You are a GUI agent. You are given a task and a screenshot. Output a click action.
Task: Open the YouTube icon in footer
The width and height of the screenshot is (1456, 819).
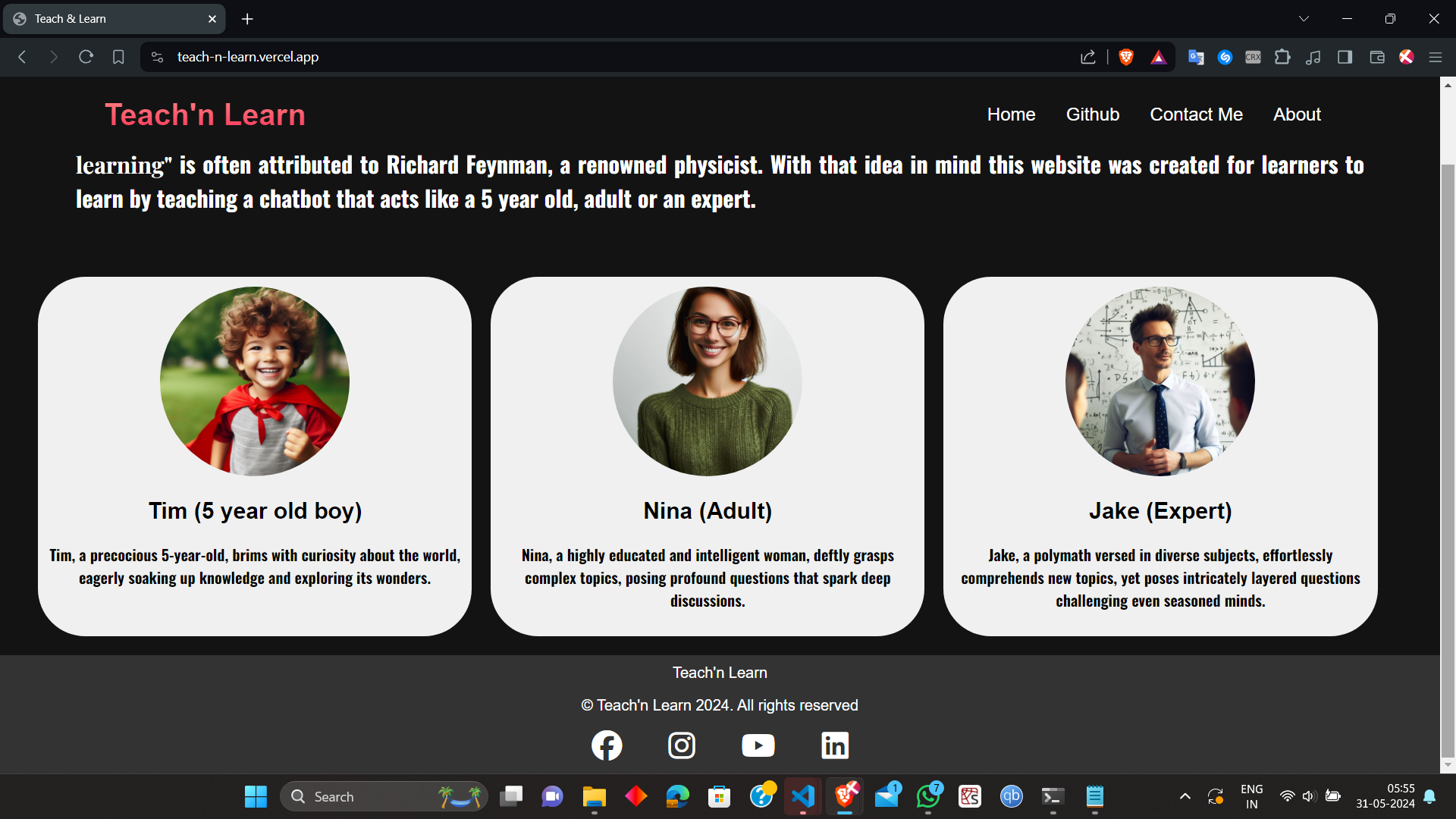pyautogui.click(x=758, y=745)
